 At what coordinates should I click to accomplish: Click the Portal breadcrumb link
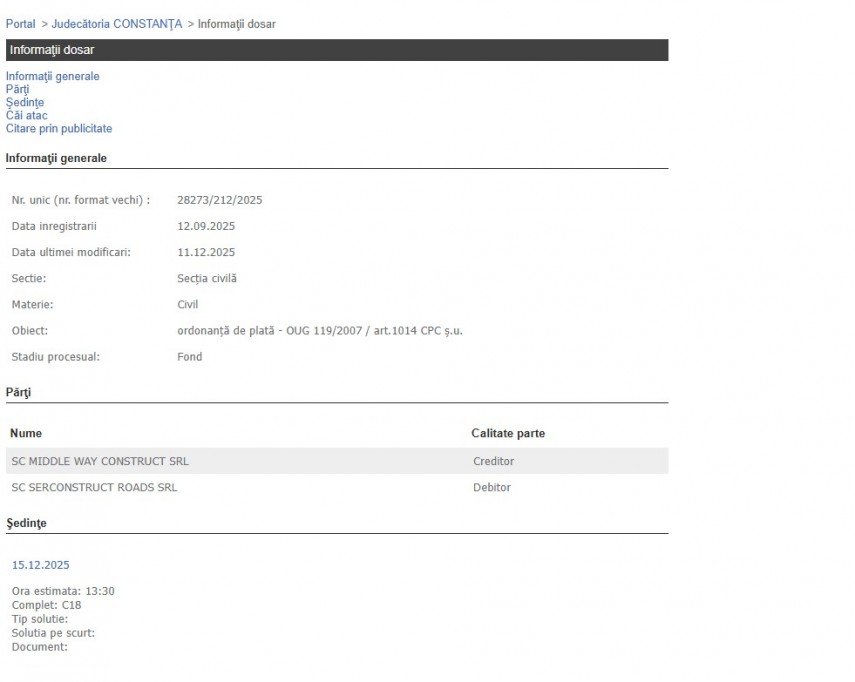pyautogui.click(x=20, y=24)
